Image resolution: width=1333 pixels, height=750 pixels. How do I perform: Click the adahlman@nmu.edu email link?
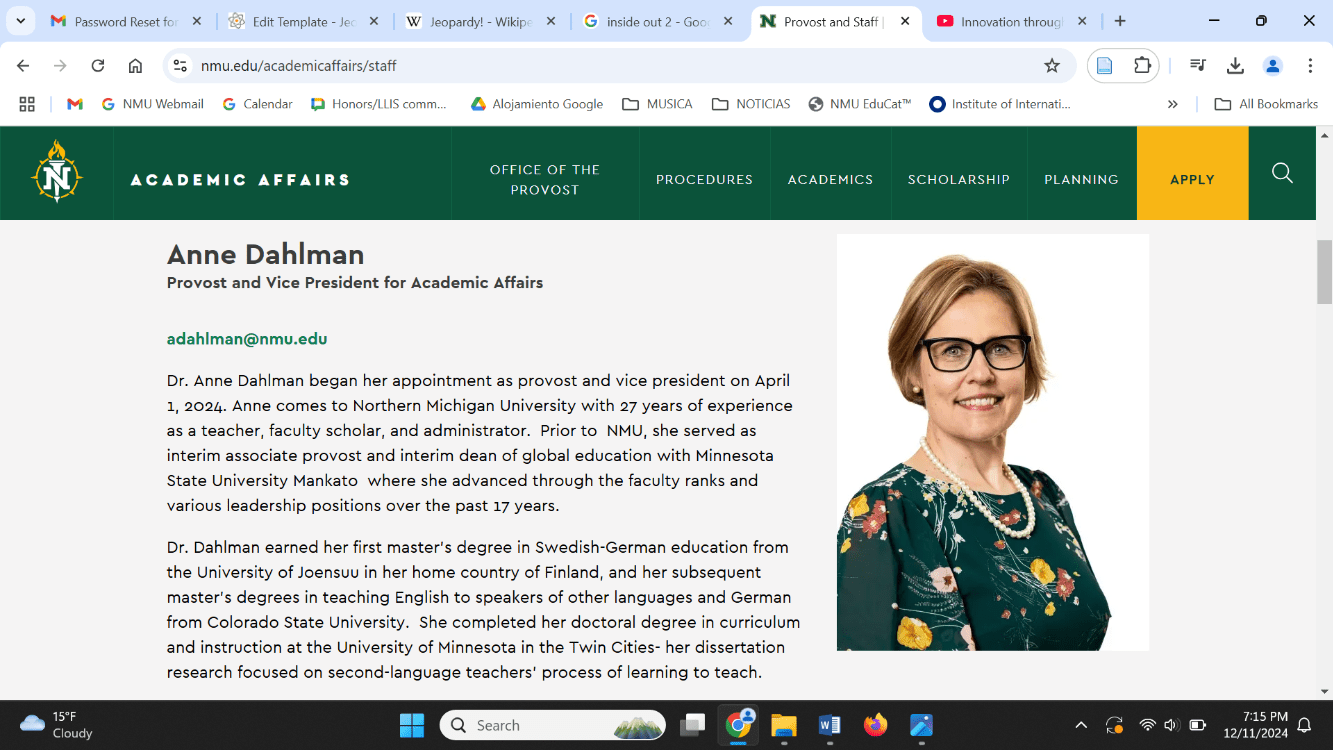tap(247, 339)
